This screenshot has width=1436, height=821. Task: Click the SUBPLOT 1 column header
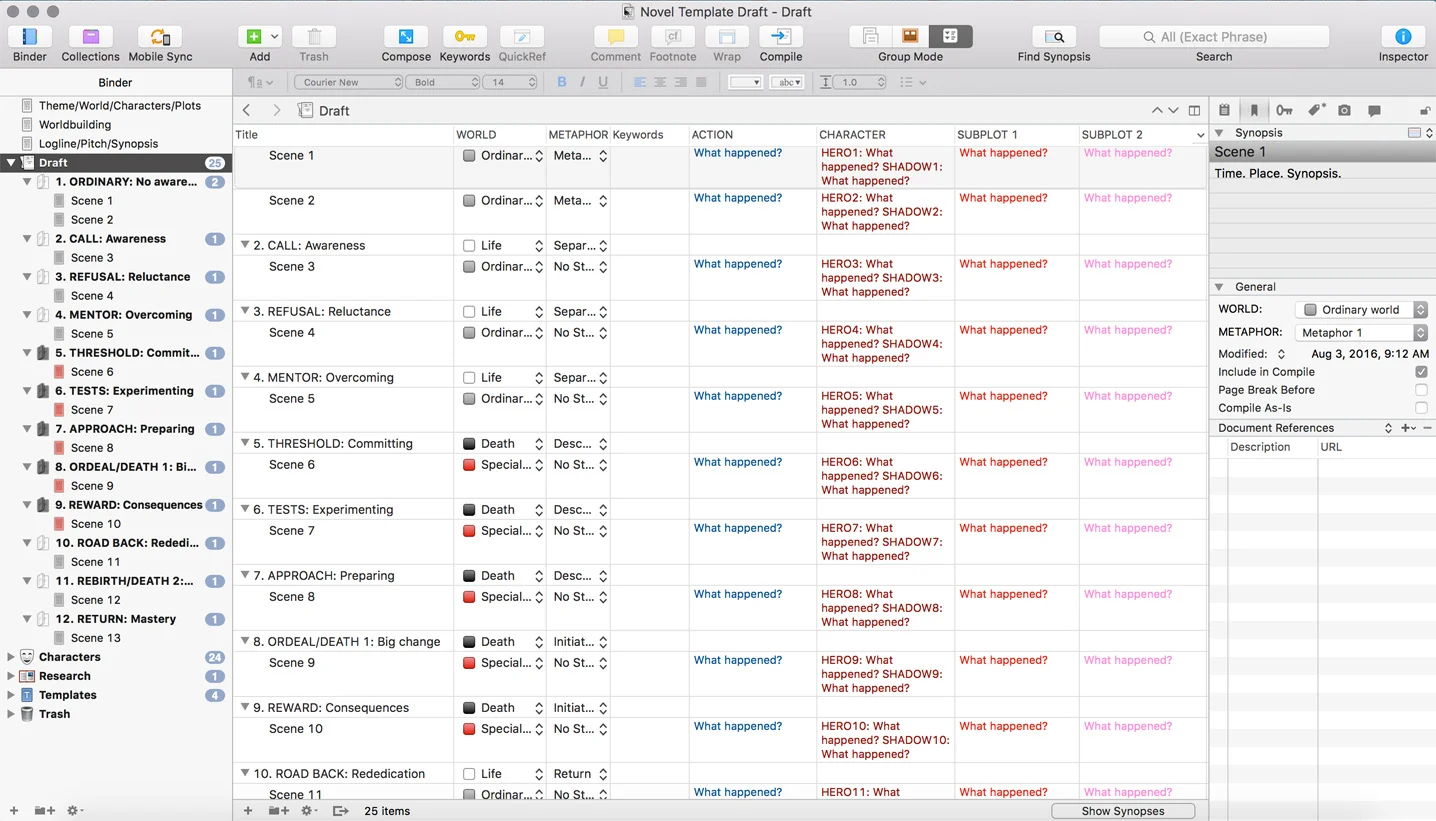pyautogui.click(x=1017, y=134)
